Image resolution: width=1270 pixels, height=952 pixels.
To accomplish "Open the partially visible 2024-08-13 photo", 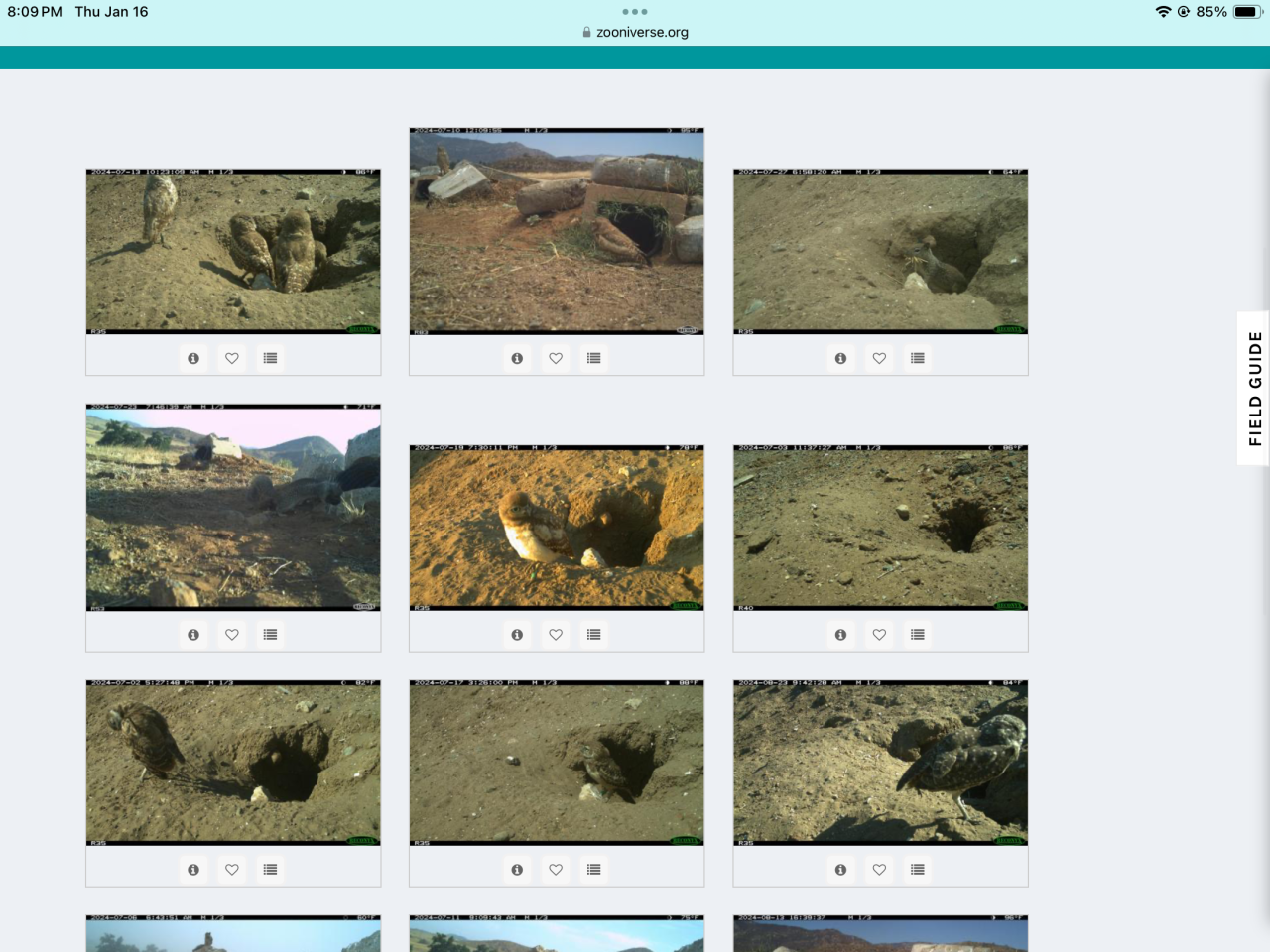I will pos(880,933).
